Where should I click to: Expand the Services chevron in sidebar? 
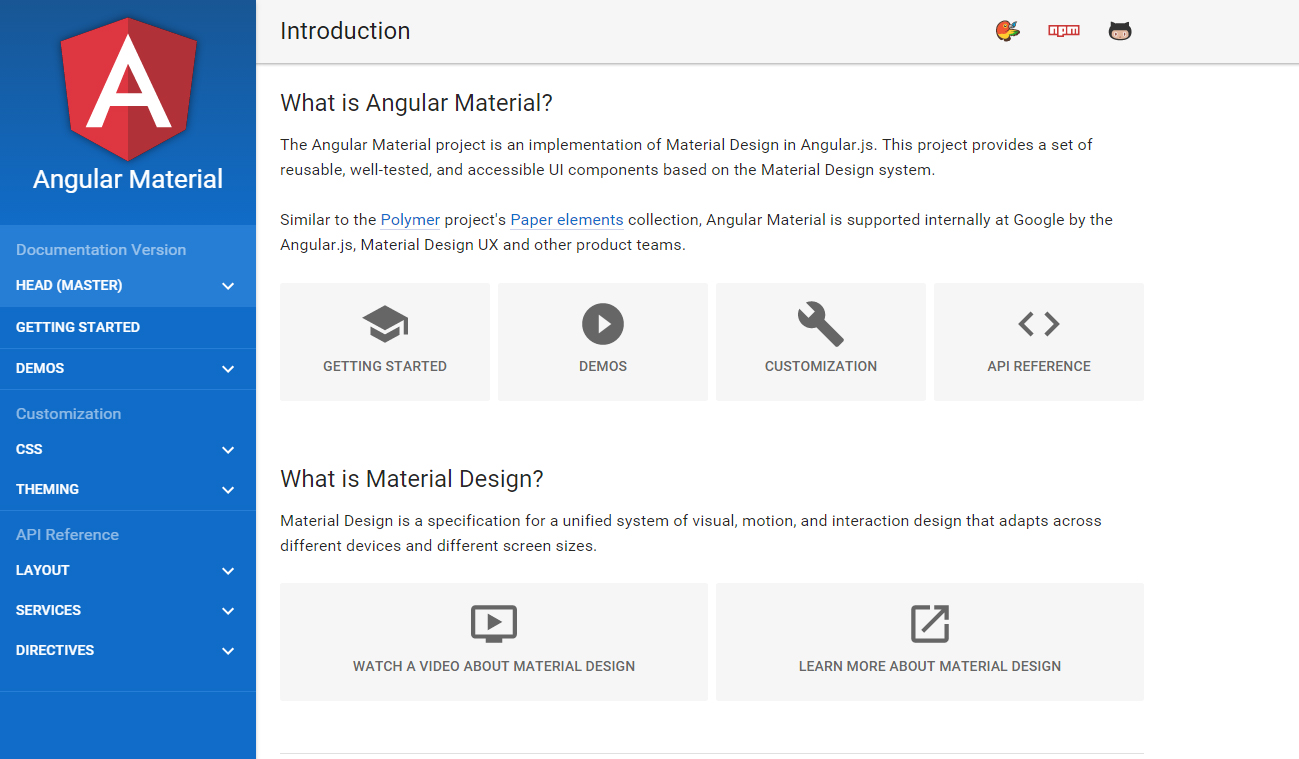point(228,611)
